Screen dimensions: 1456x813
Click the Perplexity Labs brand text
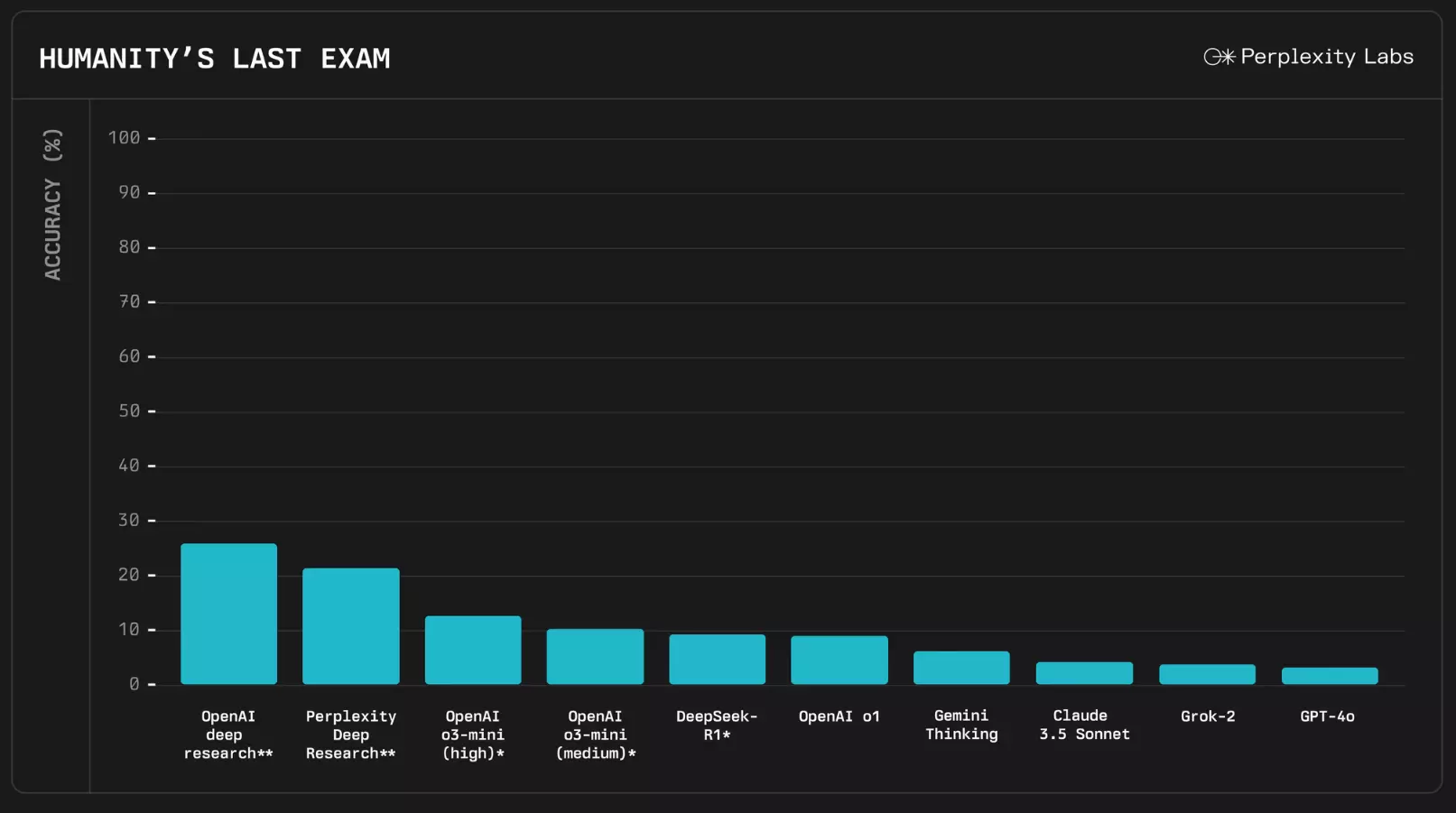[x=1327, y=57]
